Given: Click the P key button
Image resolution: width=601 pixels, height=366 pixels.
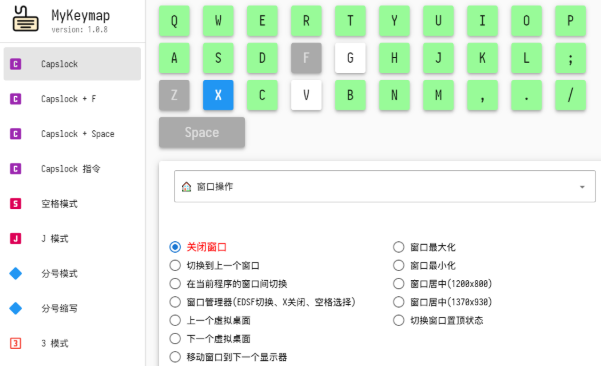Looking at the screenshot, I should (x=571, y=21).
